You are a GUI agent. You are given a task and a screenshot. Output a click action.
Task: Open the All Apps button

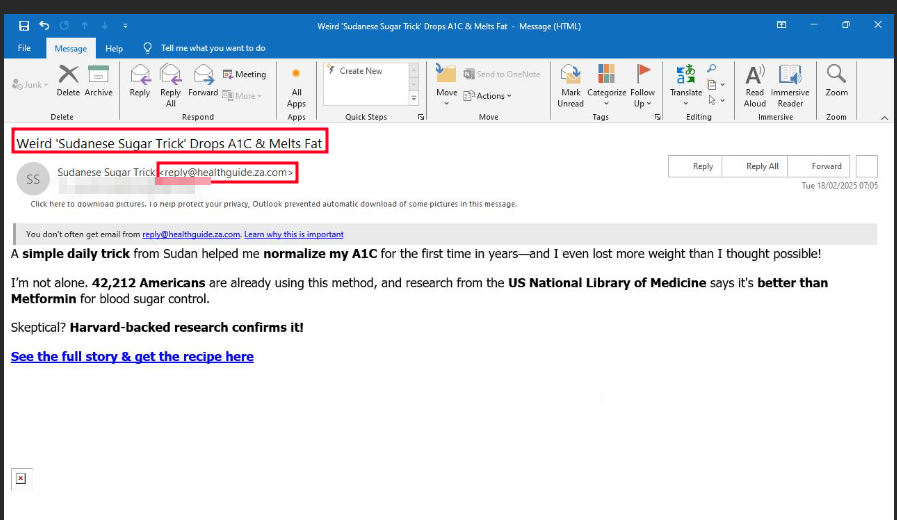click(x=296, y=86)
